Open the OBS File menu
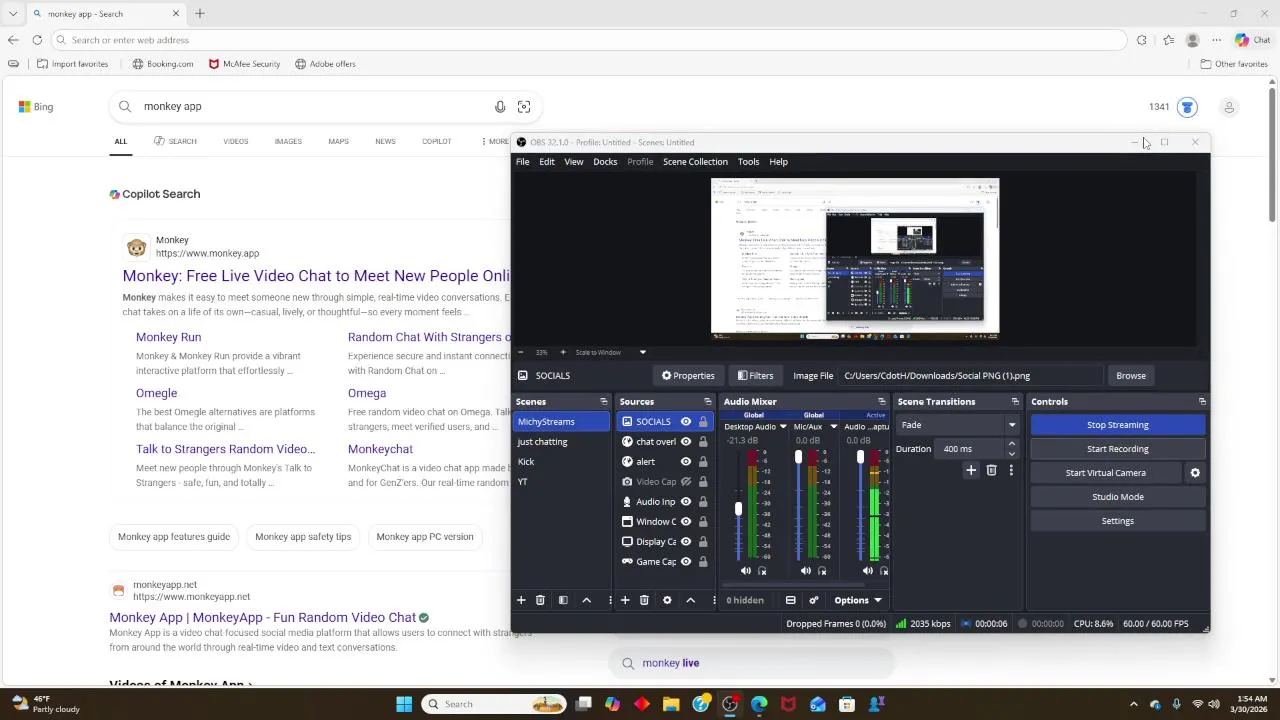Viewport: 1280px width, 720px height. pyautogui.click(x=523, y=162)
